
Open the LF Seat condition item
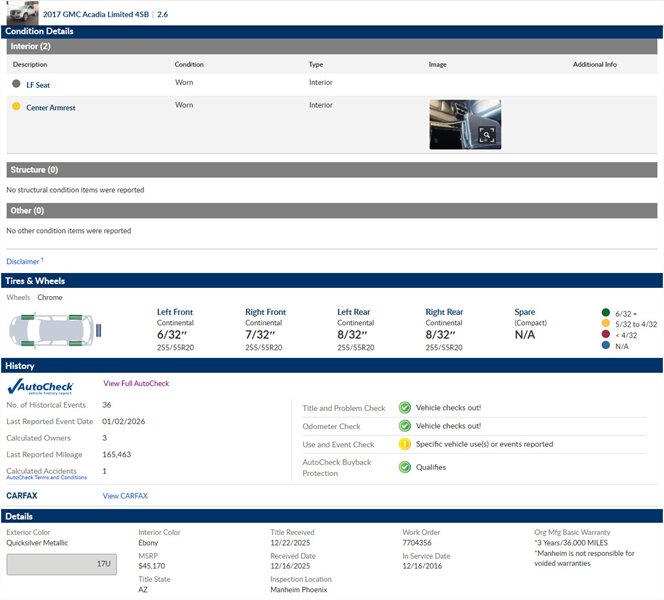coord(38,85)
